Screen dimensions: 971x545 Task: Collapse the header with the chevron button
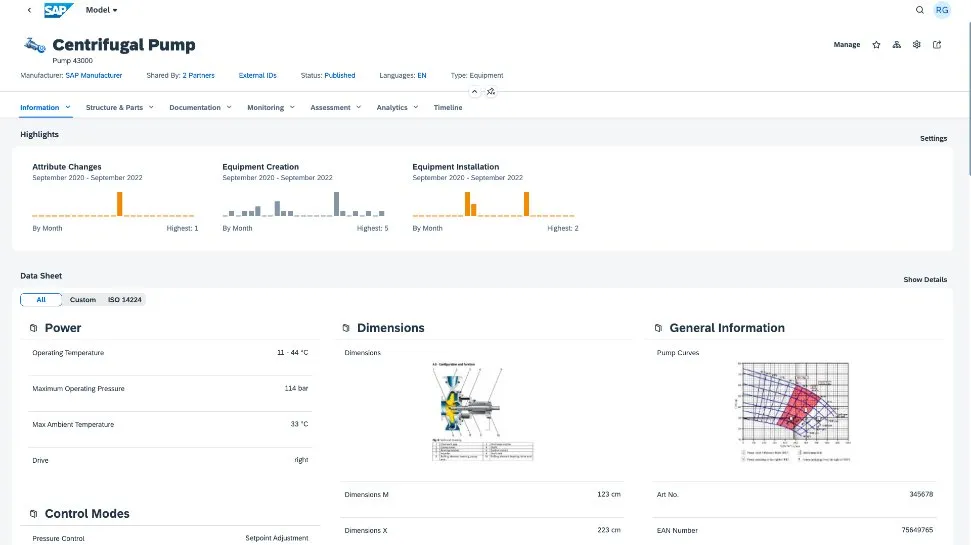point(475,91)
